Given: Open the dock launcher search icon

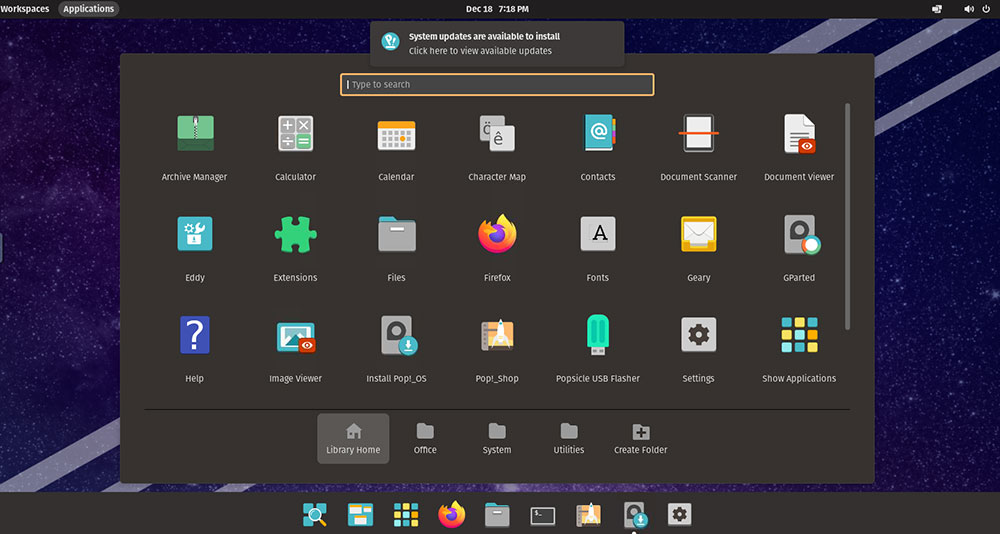Looking at the screenshot, I should [x=314, y=514].
